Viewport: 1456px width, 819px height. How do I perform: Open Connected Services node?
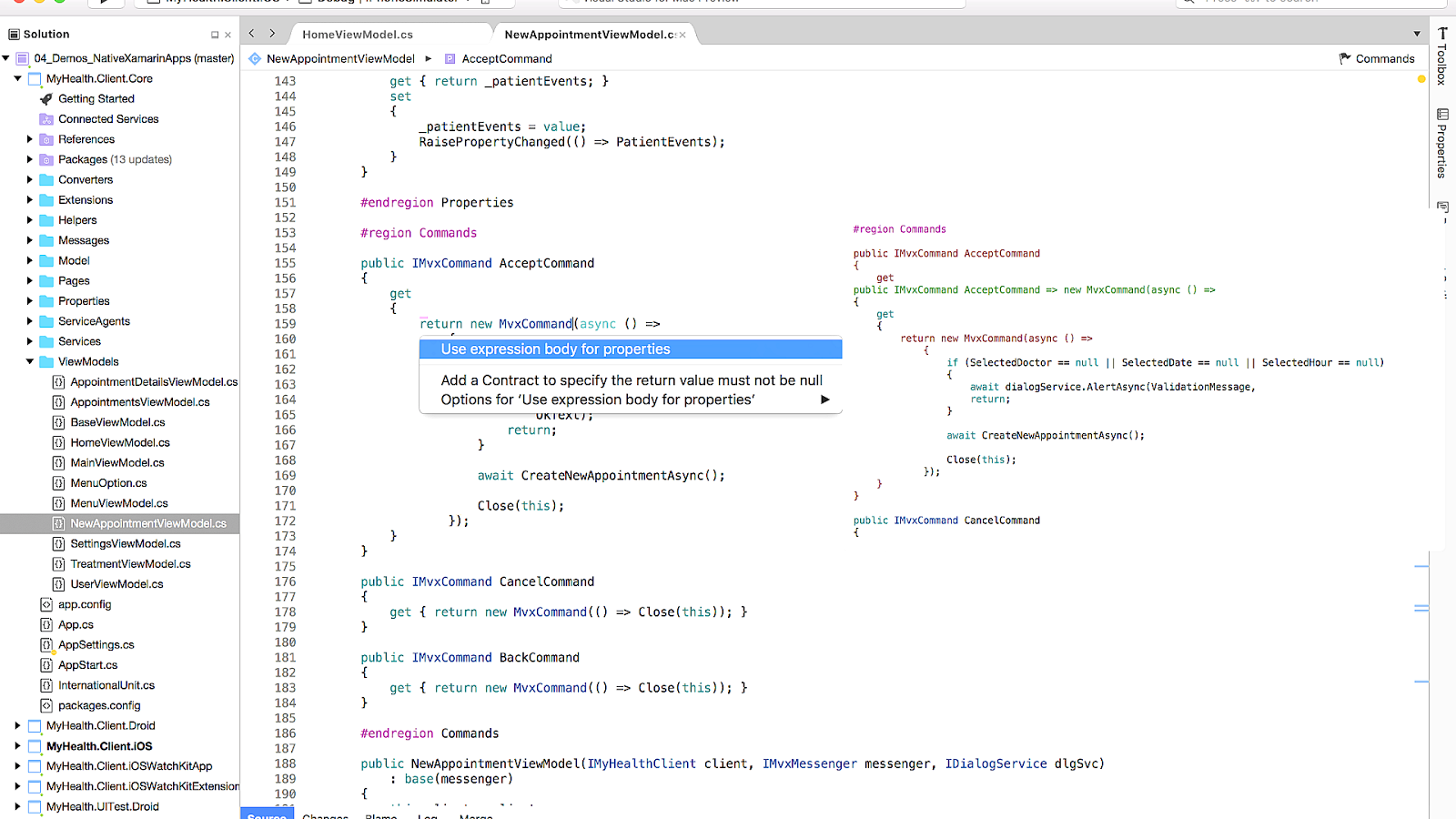[108, 119]
